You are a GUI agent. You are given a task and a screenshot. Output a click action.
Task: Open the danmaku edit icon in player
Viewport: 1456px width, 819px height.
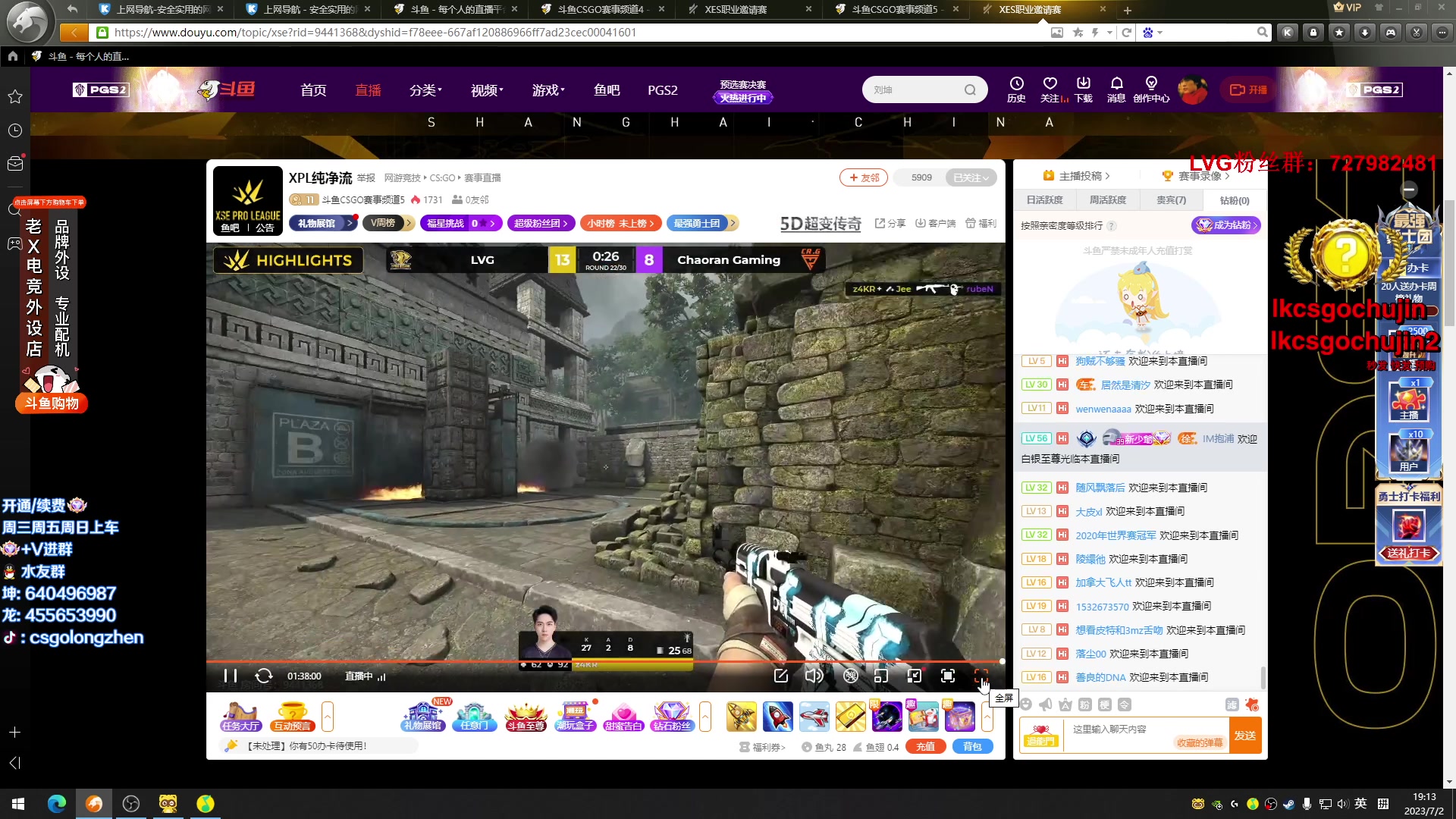[x=781, y=676]
